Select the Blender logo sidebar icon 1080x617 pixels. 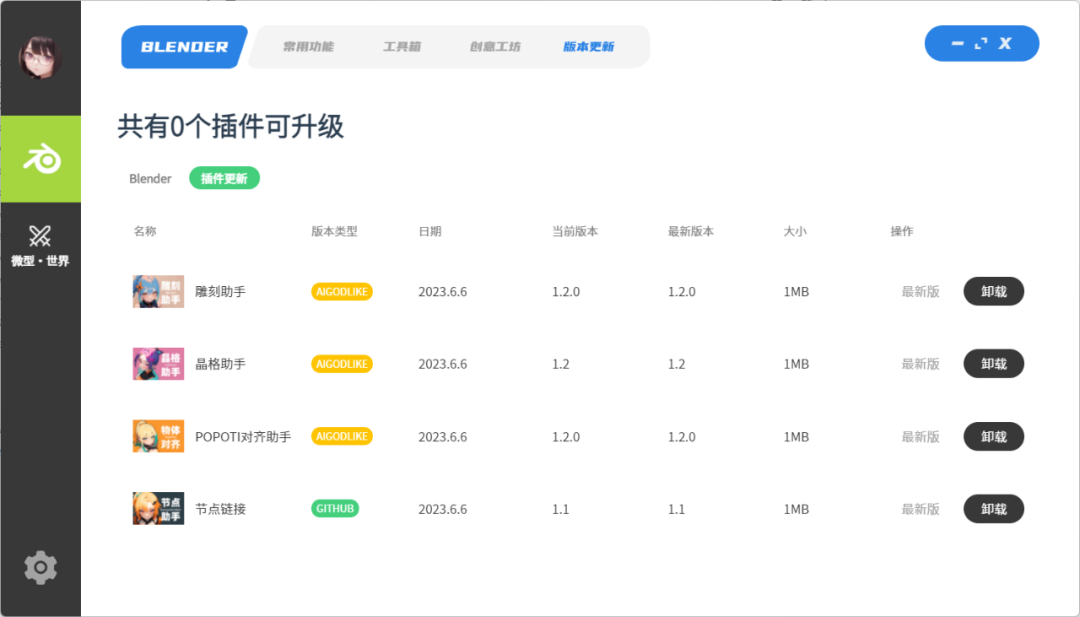pyautogui.click(x=41, y=159)
